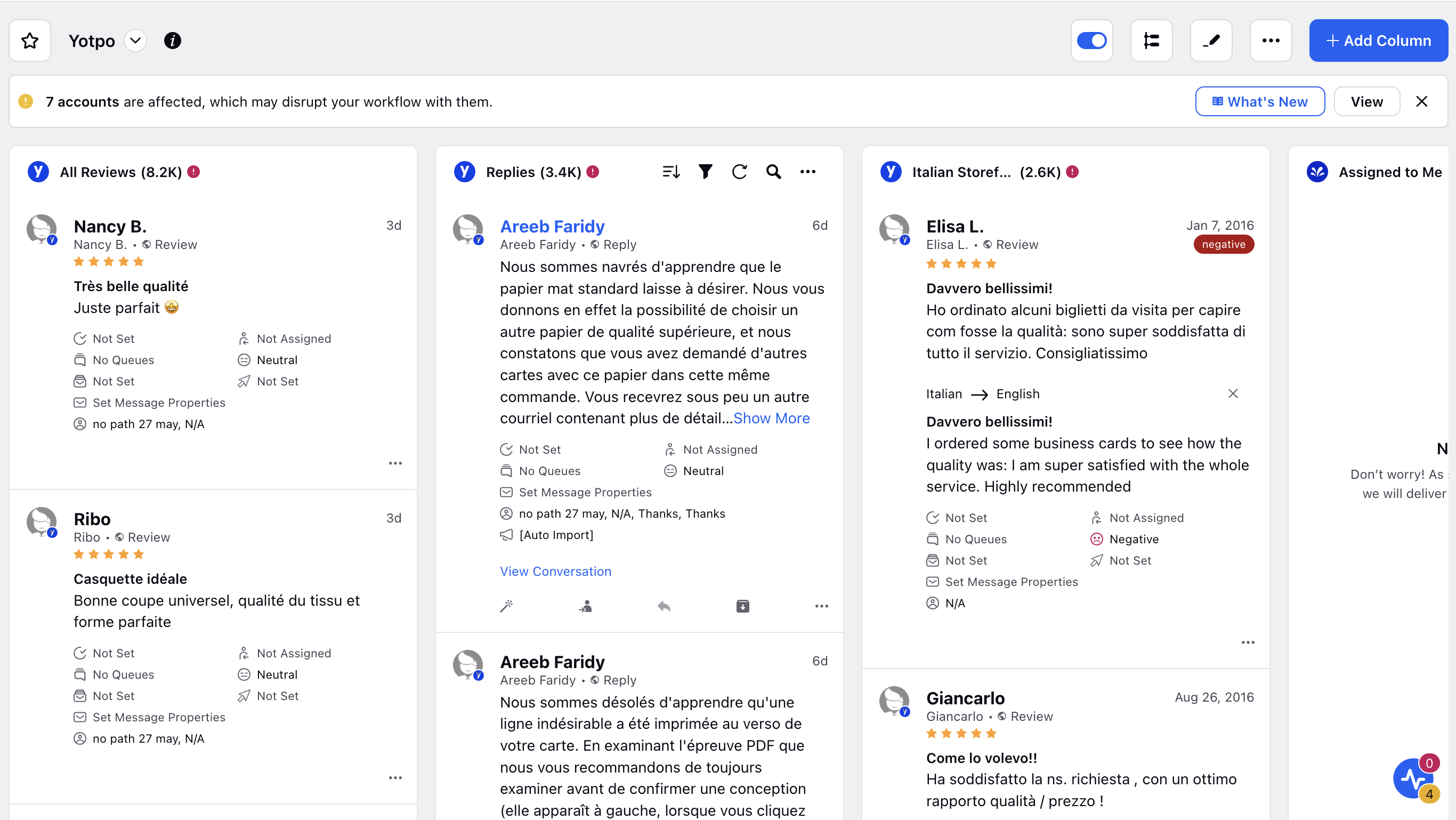The image size is (1456, 820).
Task: Change Not Assigned on Nancy B. review
Action: pos(284,339)
